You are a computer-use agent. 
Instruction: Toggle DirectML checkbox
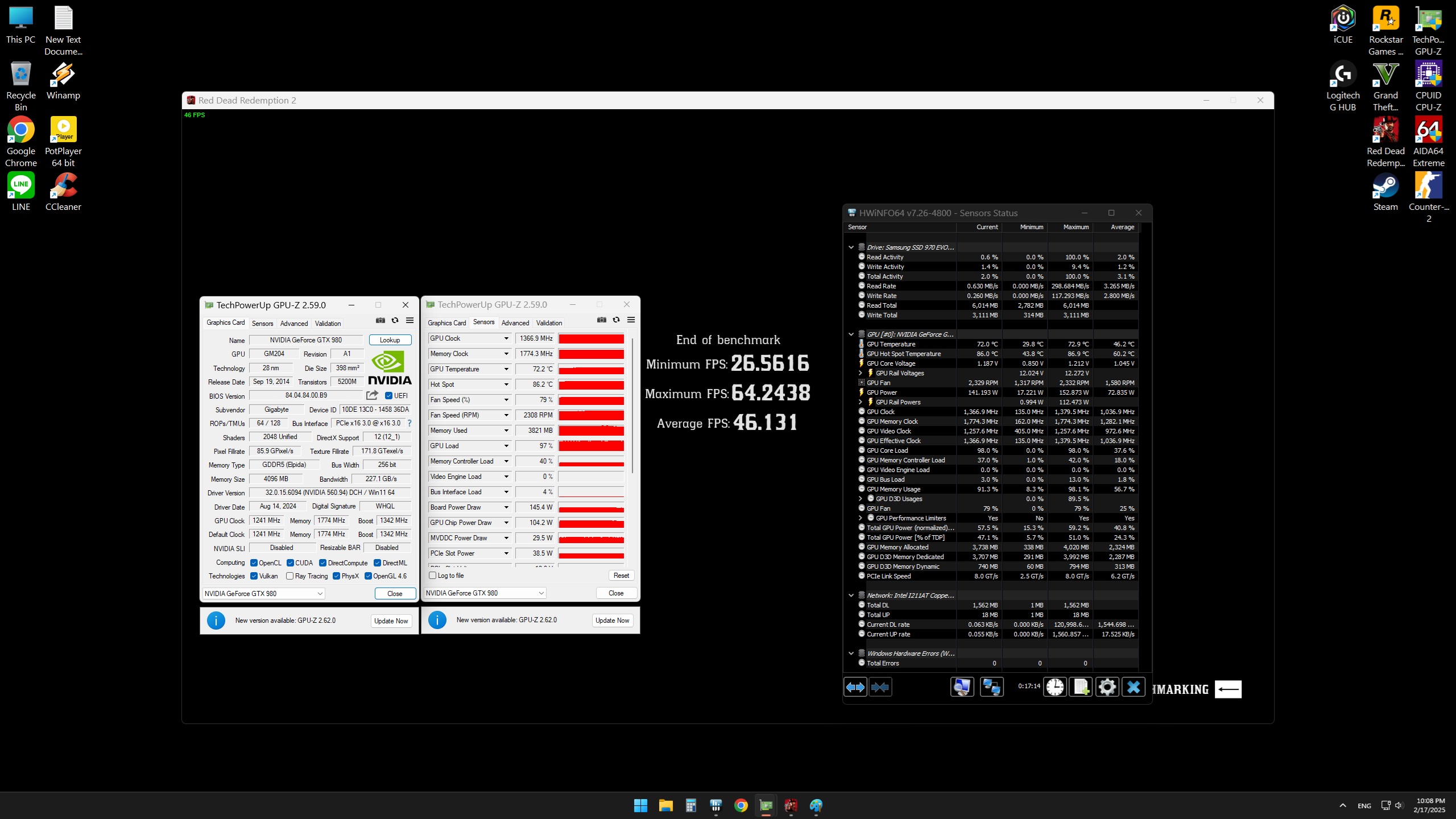(x=377, y=563)
